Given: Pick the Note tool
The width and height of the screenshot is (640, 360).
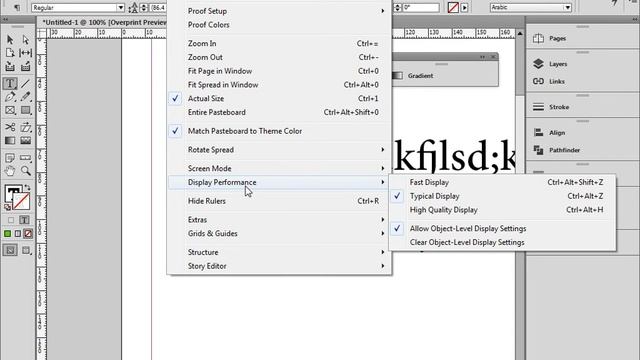Looking at the screenshot, I should (x=10, y=158).
